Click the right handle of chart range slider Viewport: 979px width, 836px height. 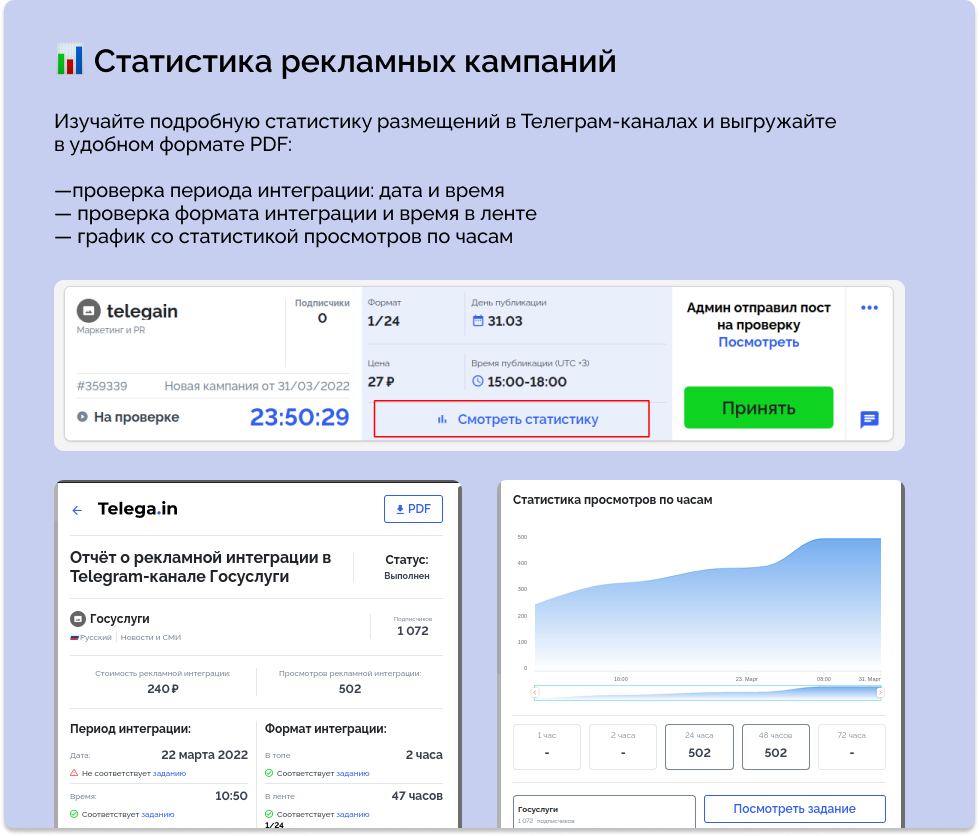pos(880,692)
